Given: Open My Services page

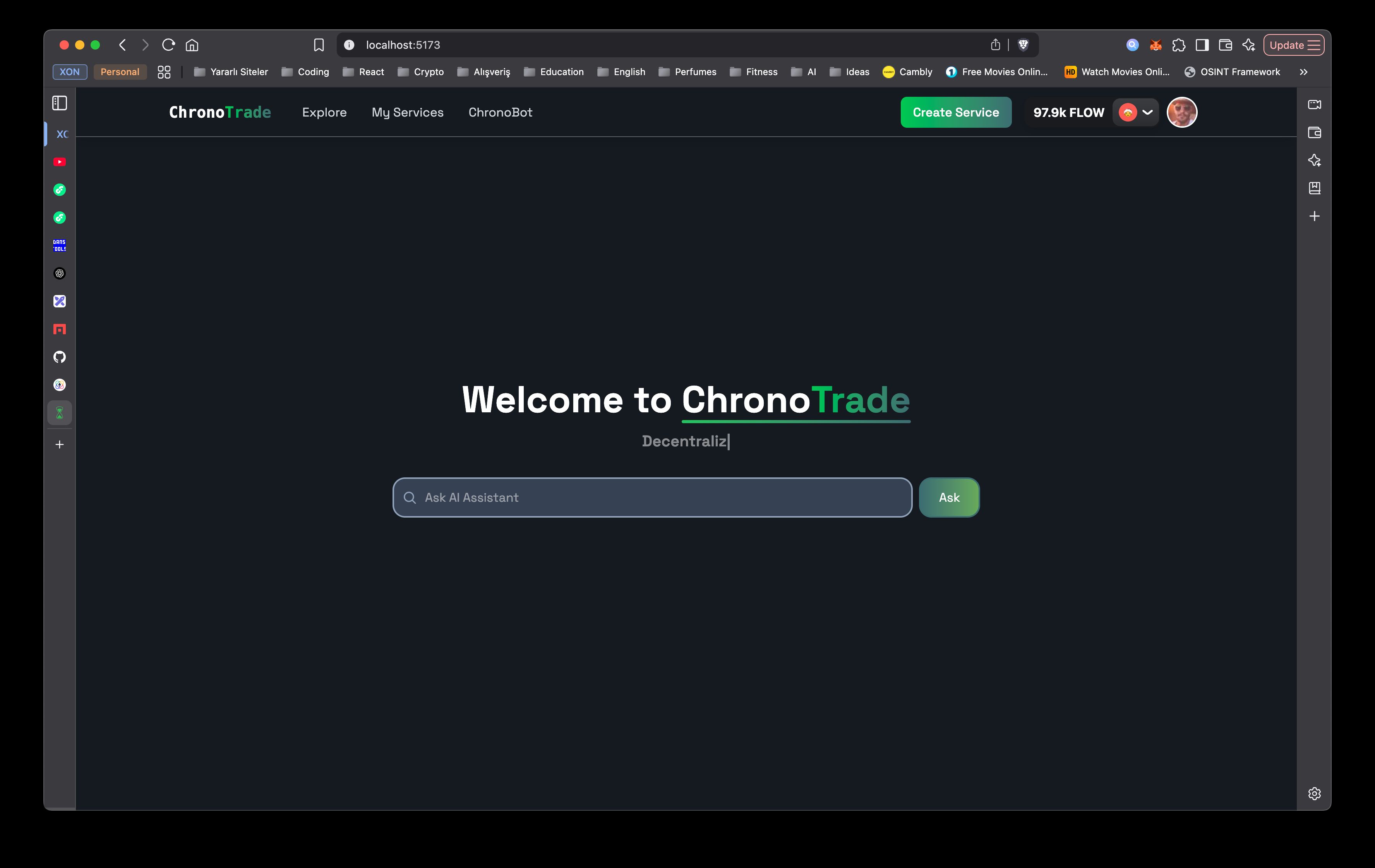Looking at the screenshot, I should [x=408, y=113].
